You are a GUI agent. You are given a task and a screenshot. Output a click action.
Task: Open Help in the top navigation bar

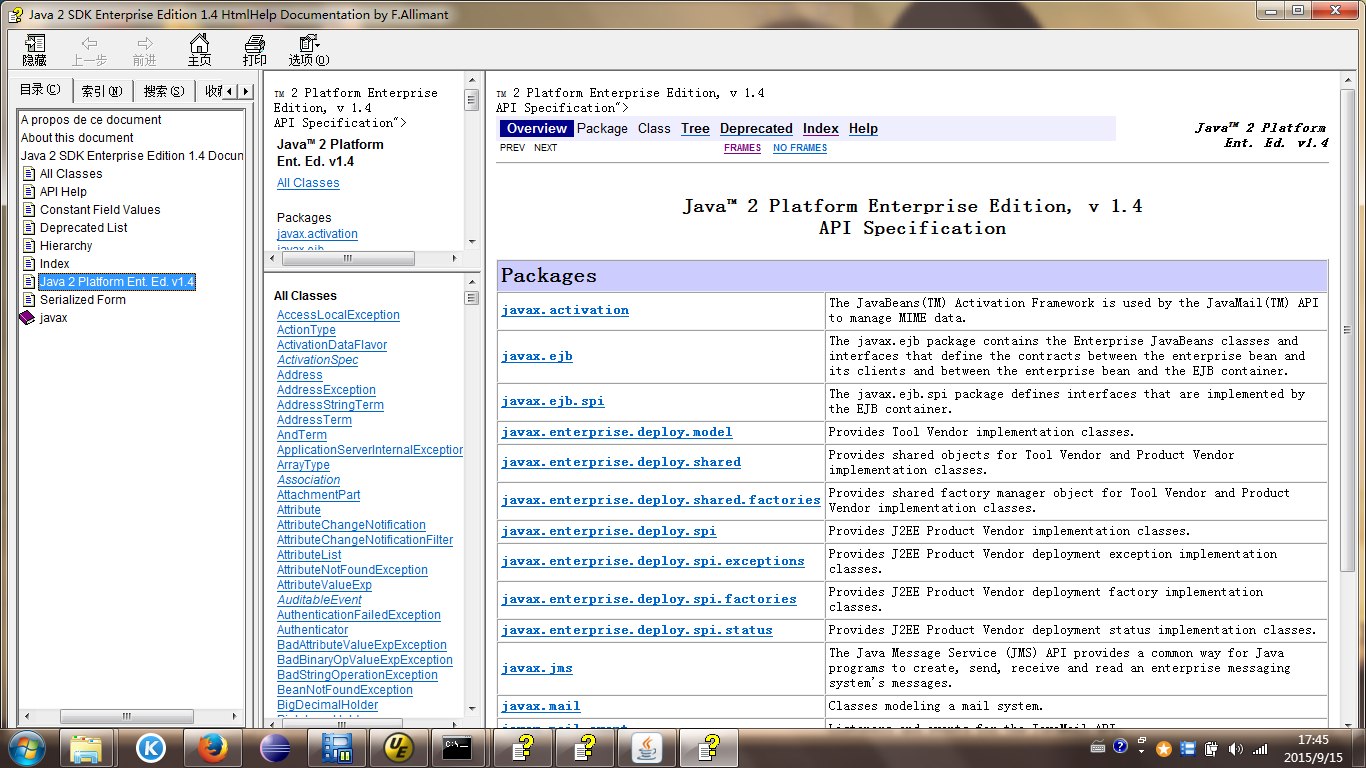tap(863, 129)
